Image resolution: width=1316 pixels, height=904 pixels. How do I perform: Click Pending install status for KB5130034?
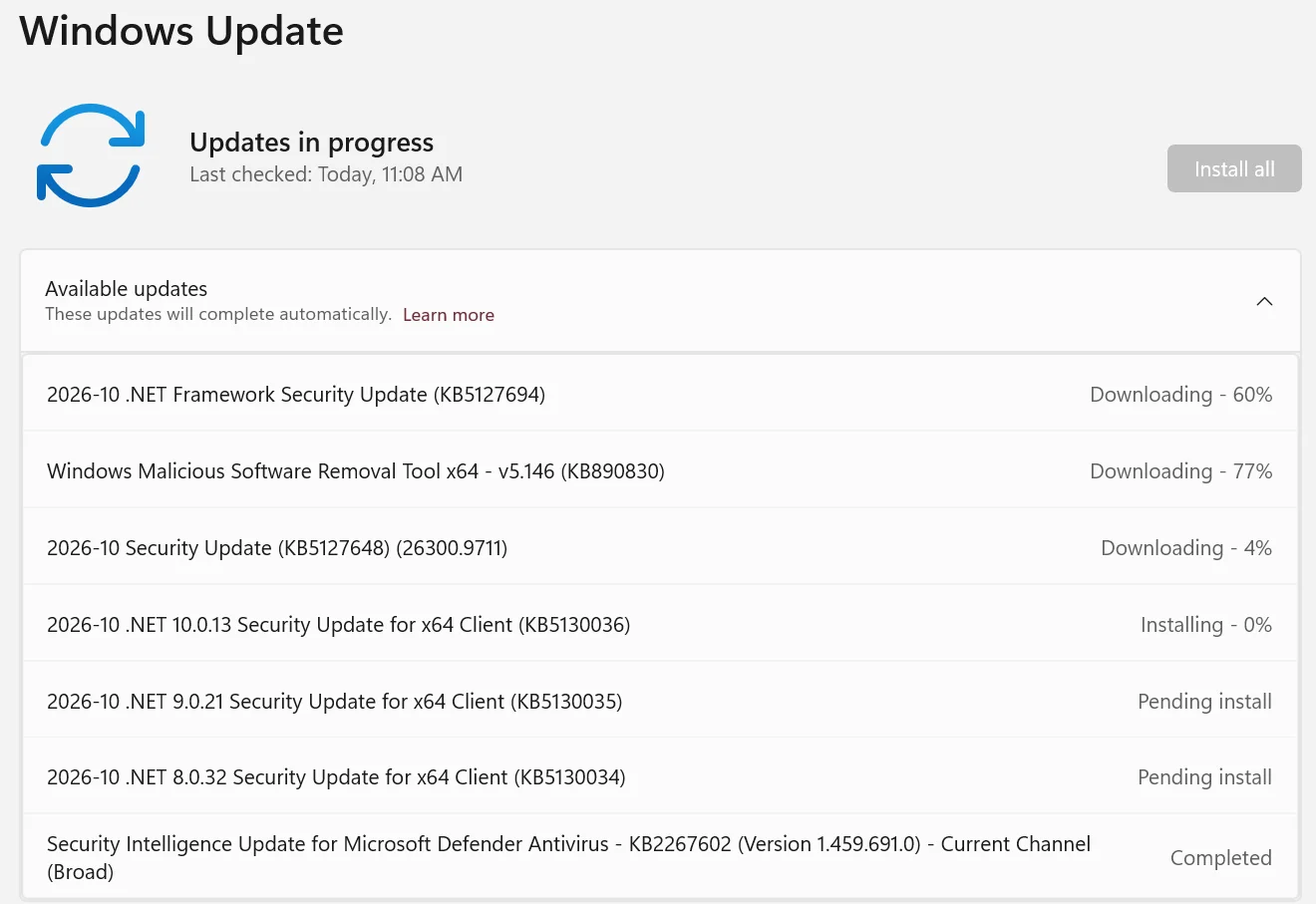click(x=1204, y=777)
